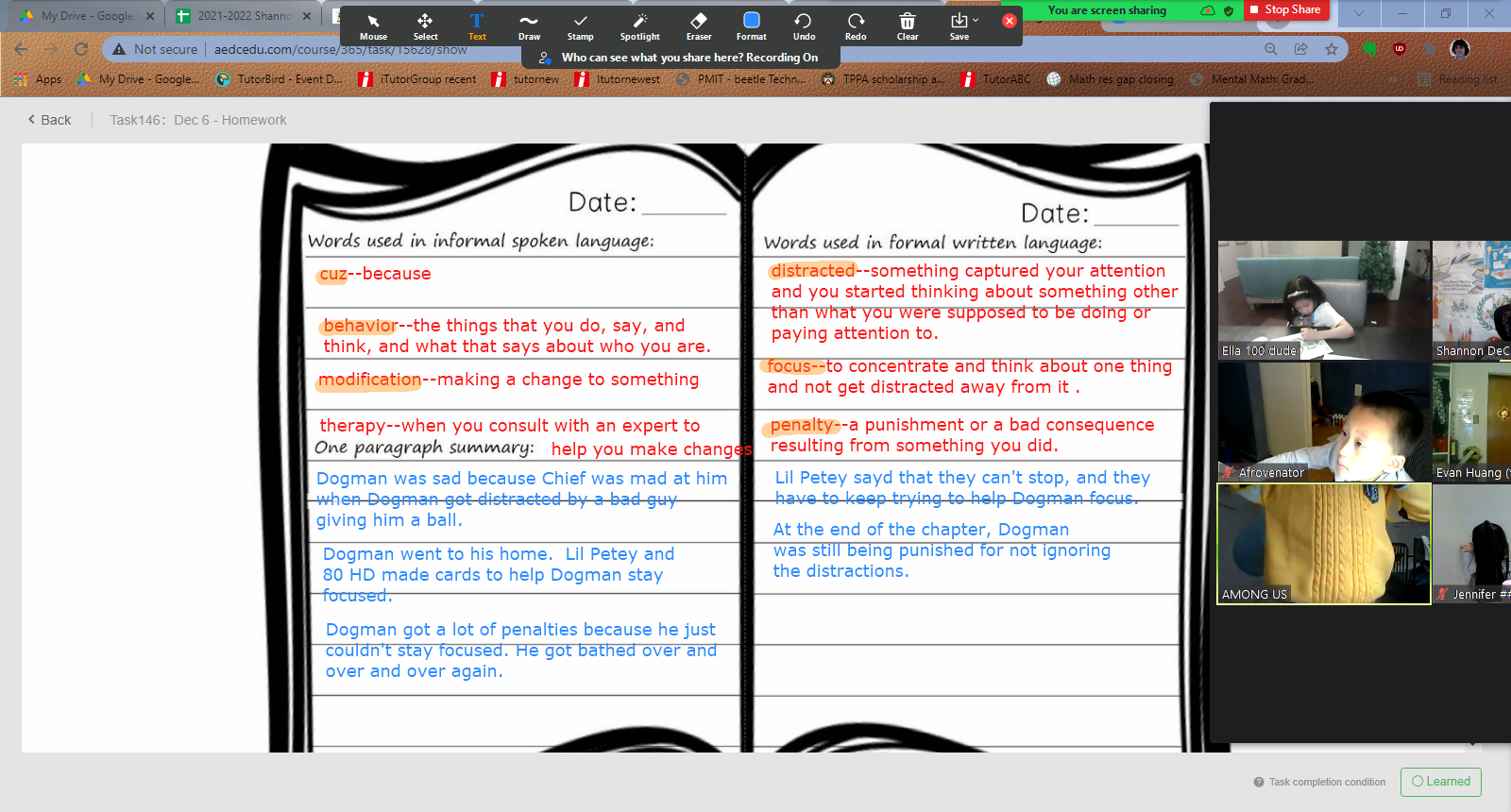Open Apps bookmark shortcut
Viewport: 1511px width, 812px height.
pos(38,79)
